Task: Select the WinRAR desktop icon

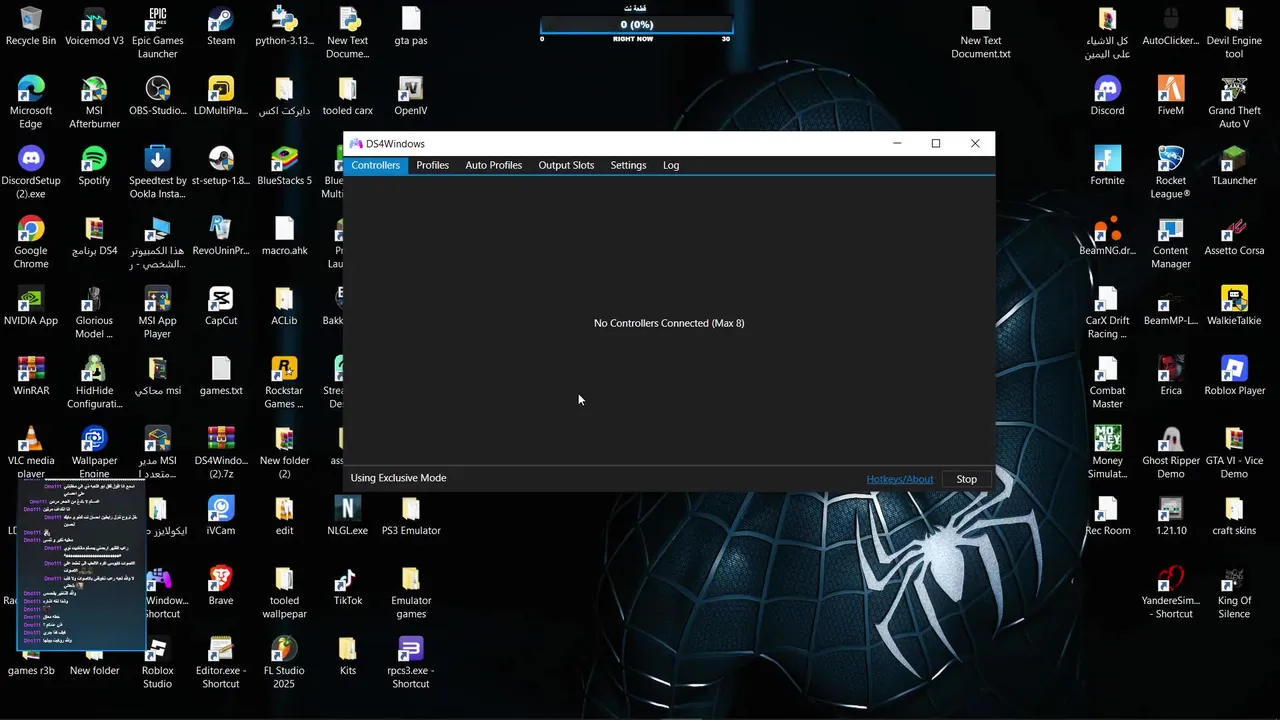Action: pos(31,377)
